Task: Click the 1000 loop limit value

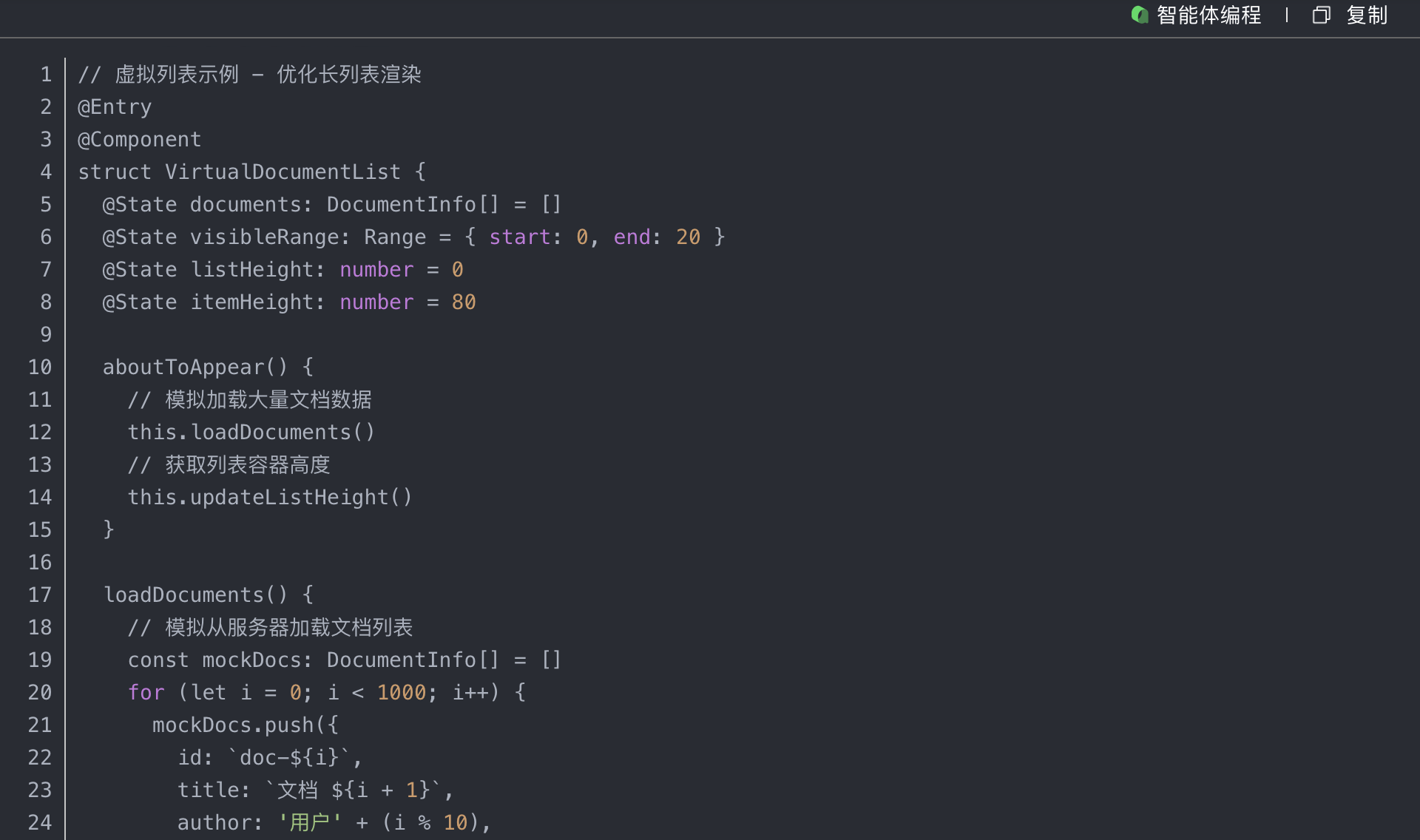Action: coord(402,693)
